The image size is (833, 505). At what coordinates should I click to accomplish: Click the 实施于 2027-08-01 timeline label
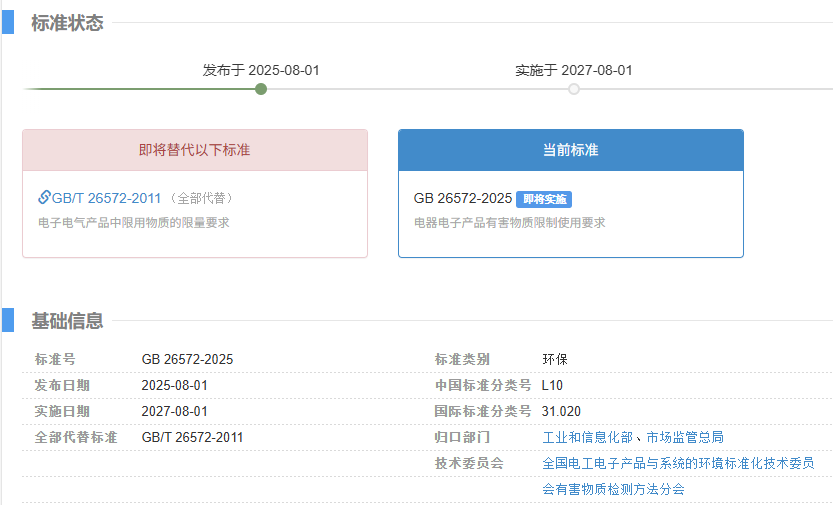click(574, 70)
